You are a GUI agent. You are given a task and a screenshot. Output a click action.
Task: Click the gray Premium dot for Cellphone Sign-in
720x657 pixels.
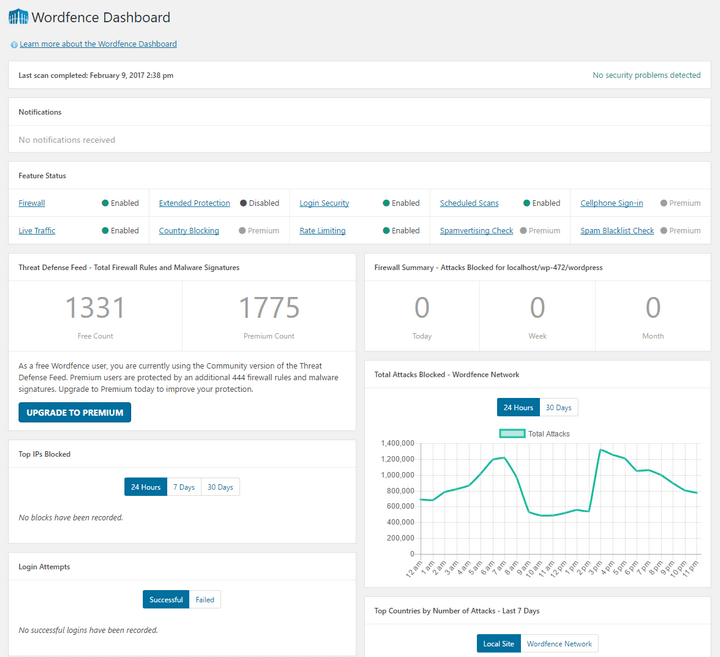(x=664, y=203)
